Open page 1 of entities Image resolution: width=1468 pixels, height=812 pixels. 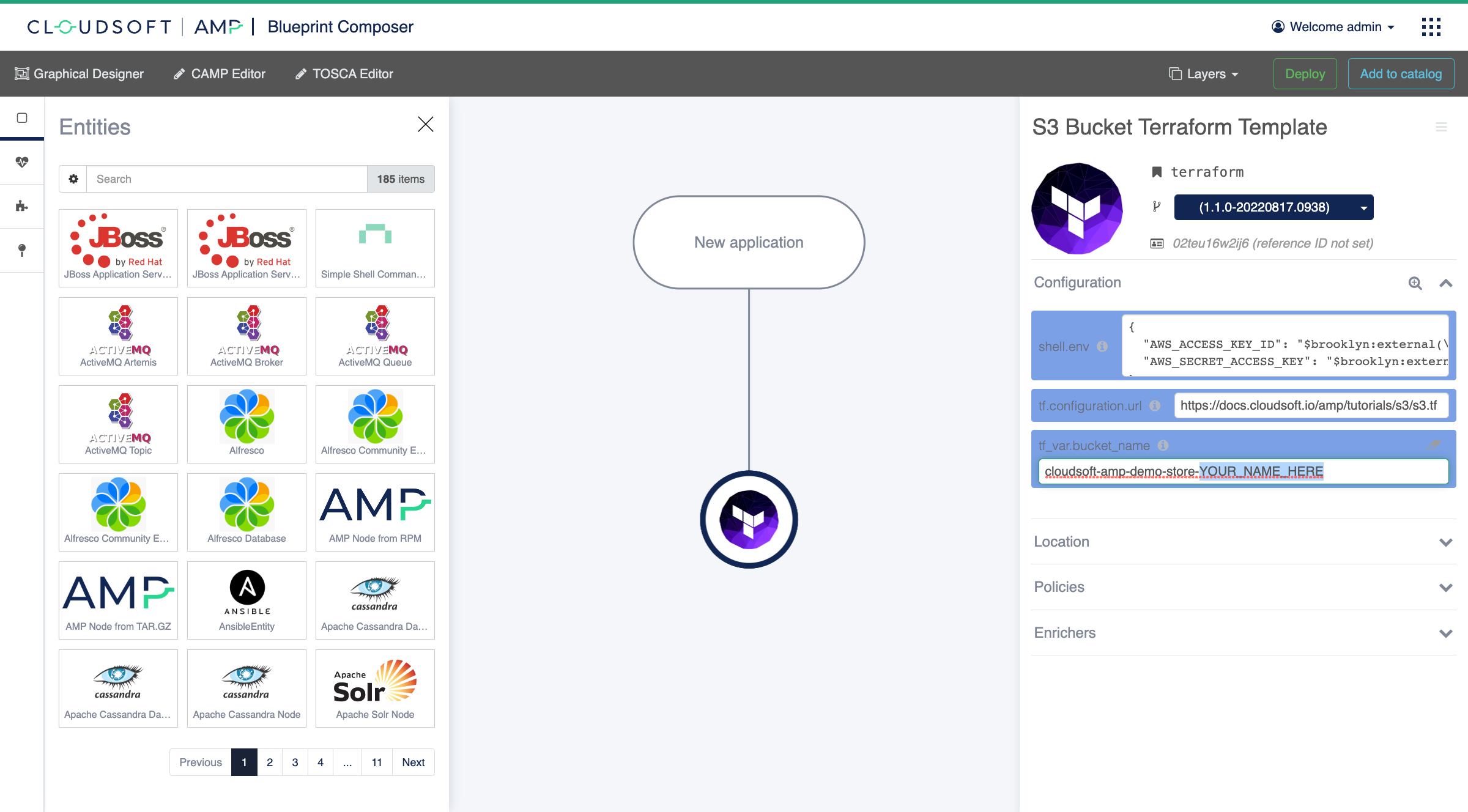244,762
